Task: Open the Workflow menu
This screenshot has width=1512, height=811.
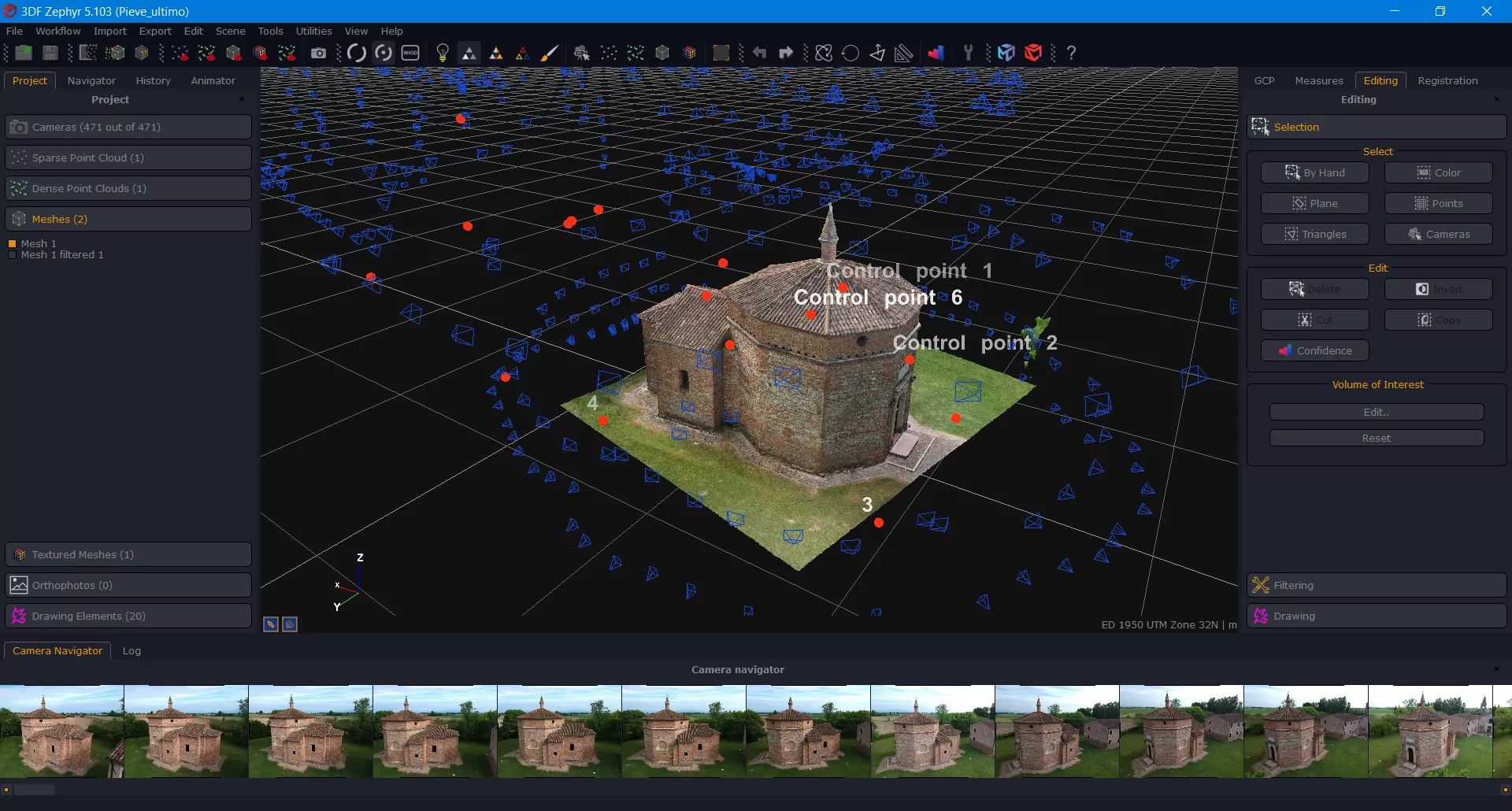Action: click(57, 31)
